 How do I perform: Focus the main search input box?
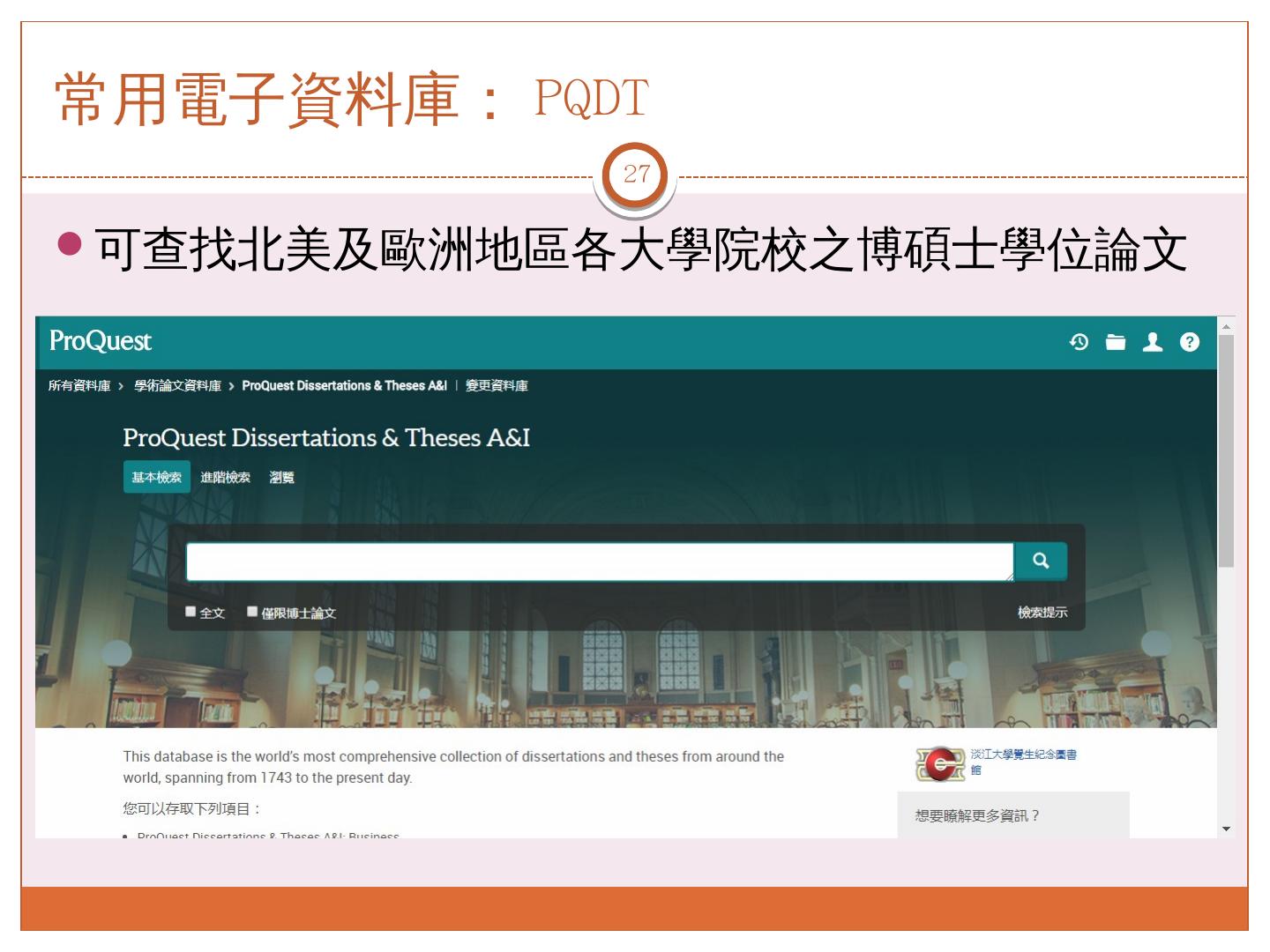[600, 562]
